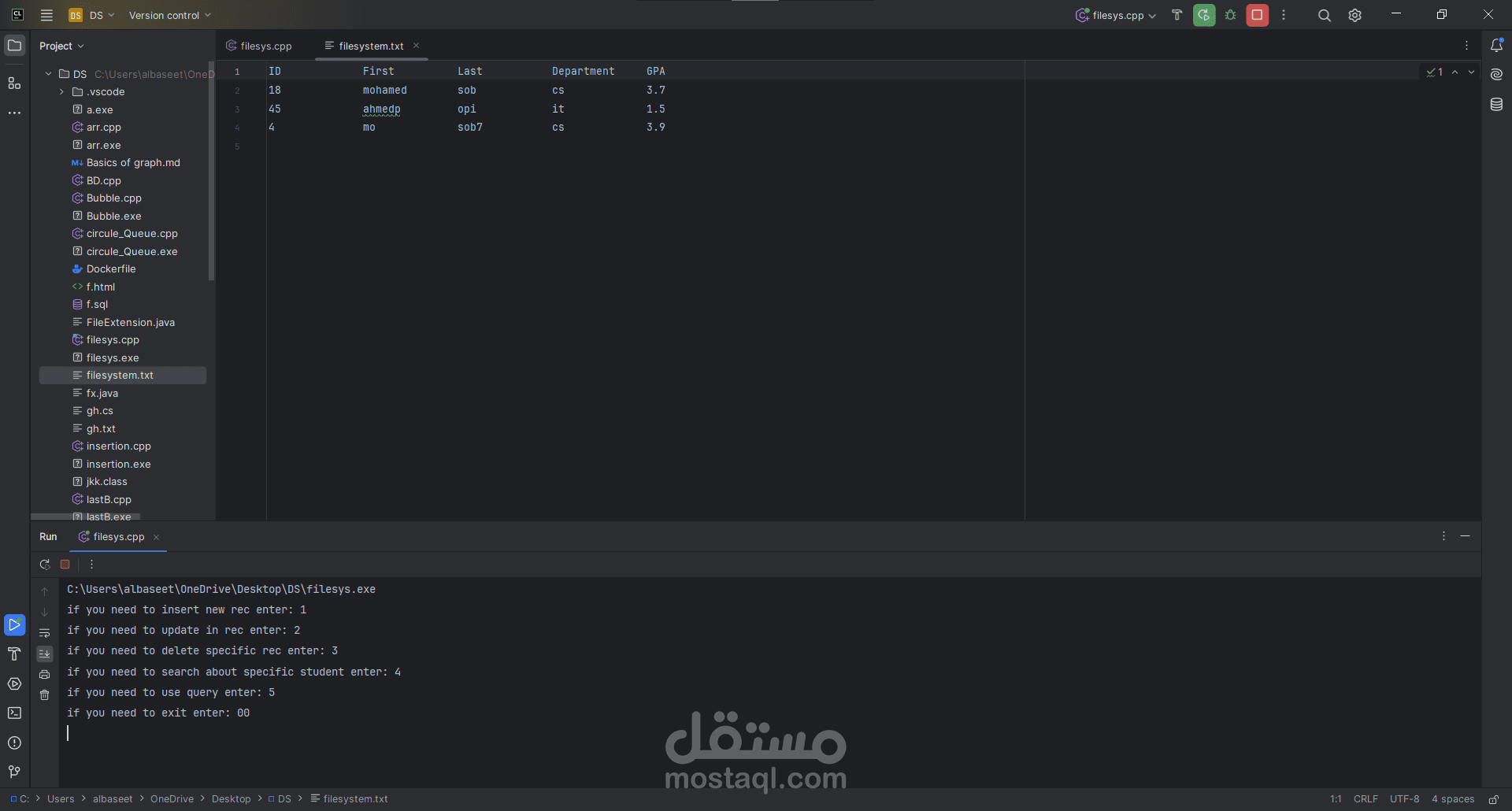Viewport: 1512px width, 811px height.
Task: Click misspelled word ahmedp in editor
Action: 381,109
